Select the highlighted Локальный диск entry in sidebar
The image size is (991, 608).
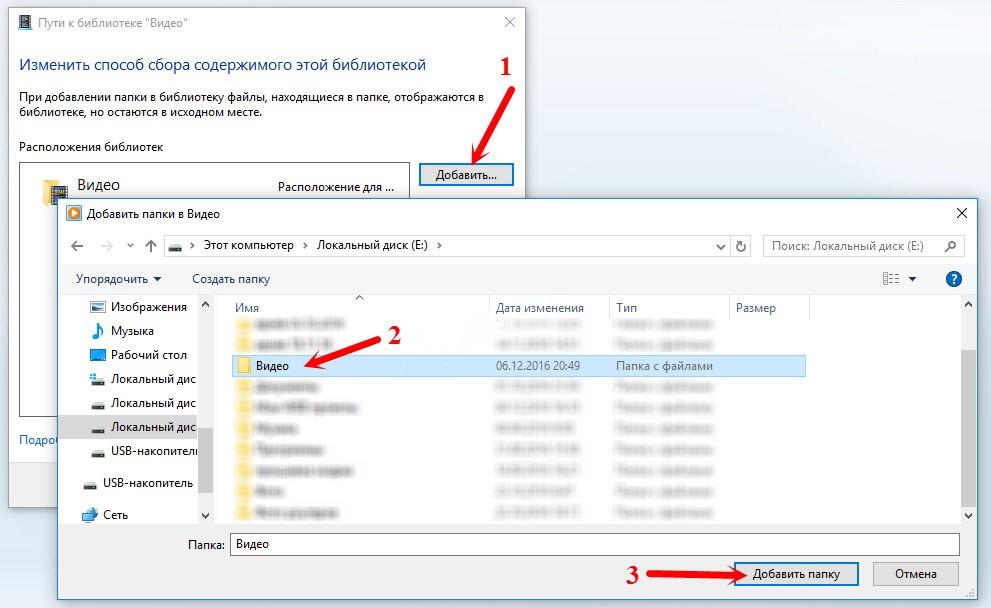click(x=128, y=427)
